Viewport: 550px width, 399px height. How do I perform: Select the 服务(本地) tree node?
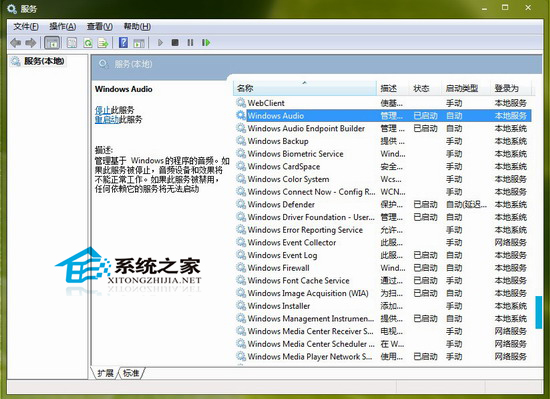[x=38, y=61]
